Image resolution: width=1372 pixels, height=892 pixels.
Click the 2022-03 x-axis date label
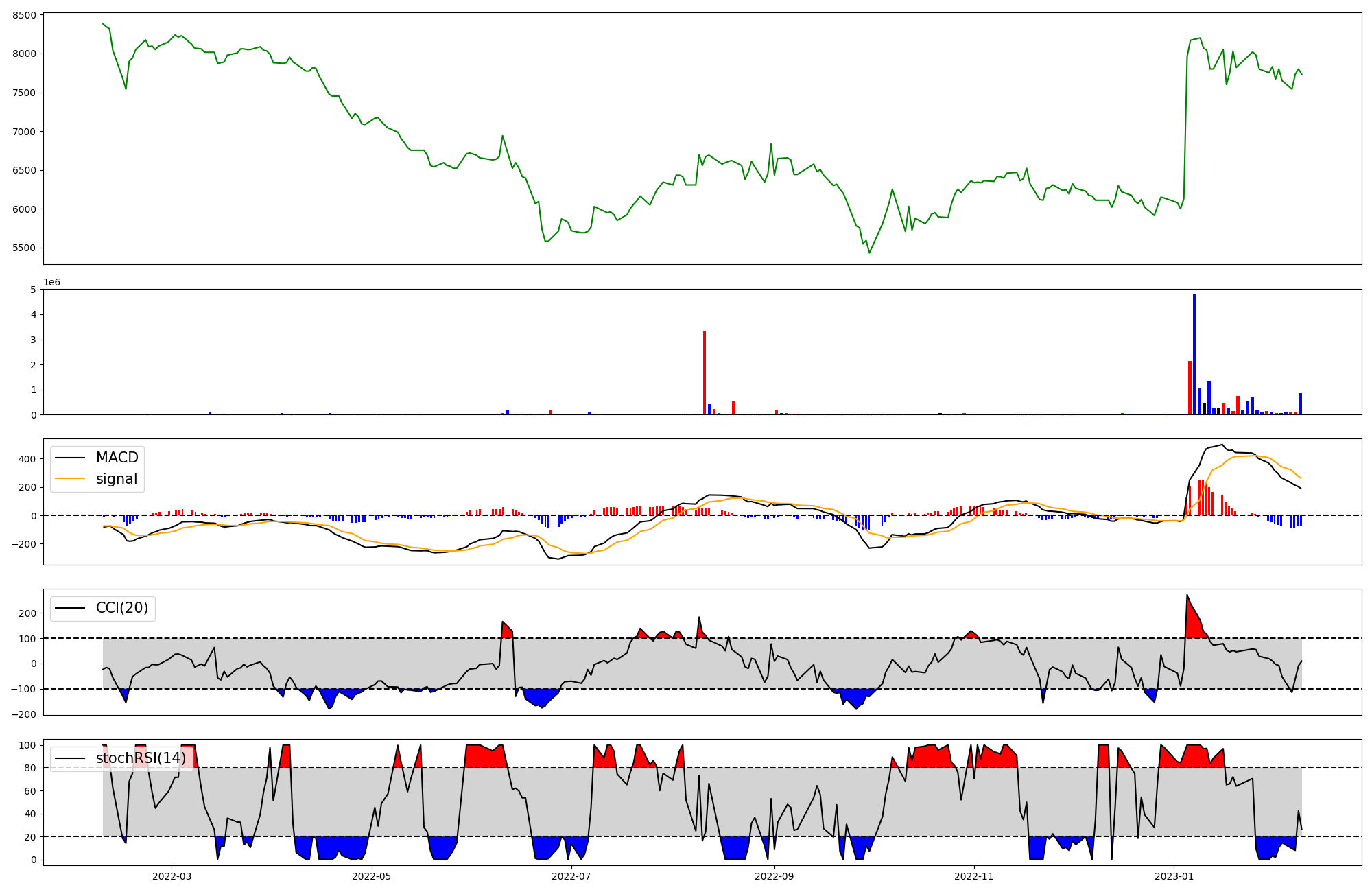pyautogui.click(x=171, y=876)
